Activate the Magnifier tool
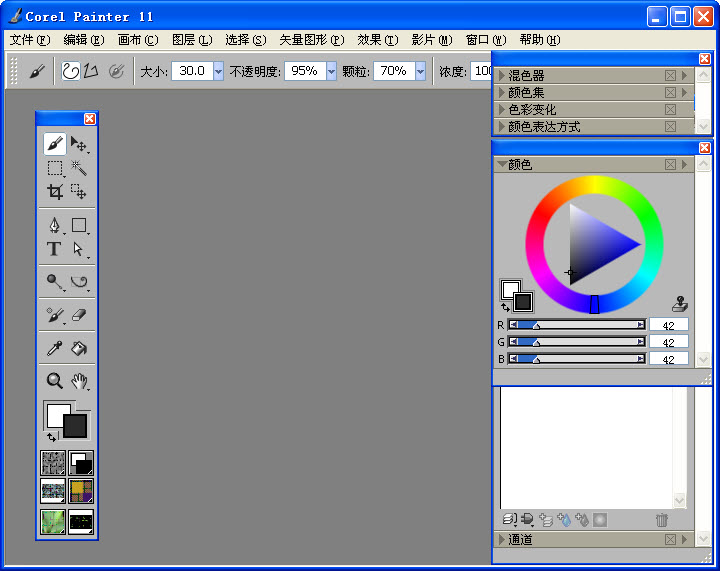 tap(55, 381)
